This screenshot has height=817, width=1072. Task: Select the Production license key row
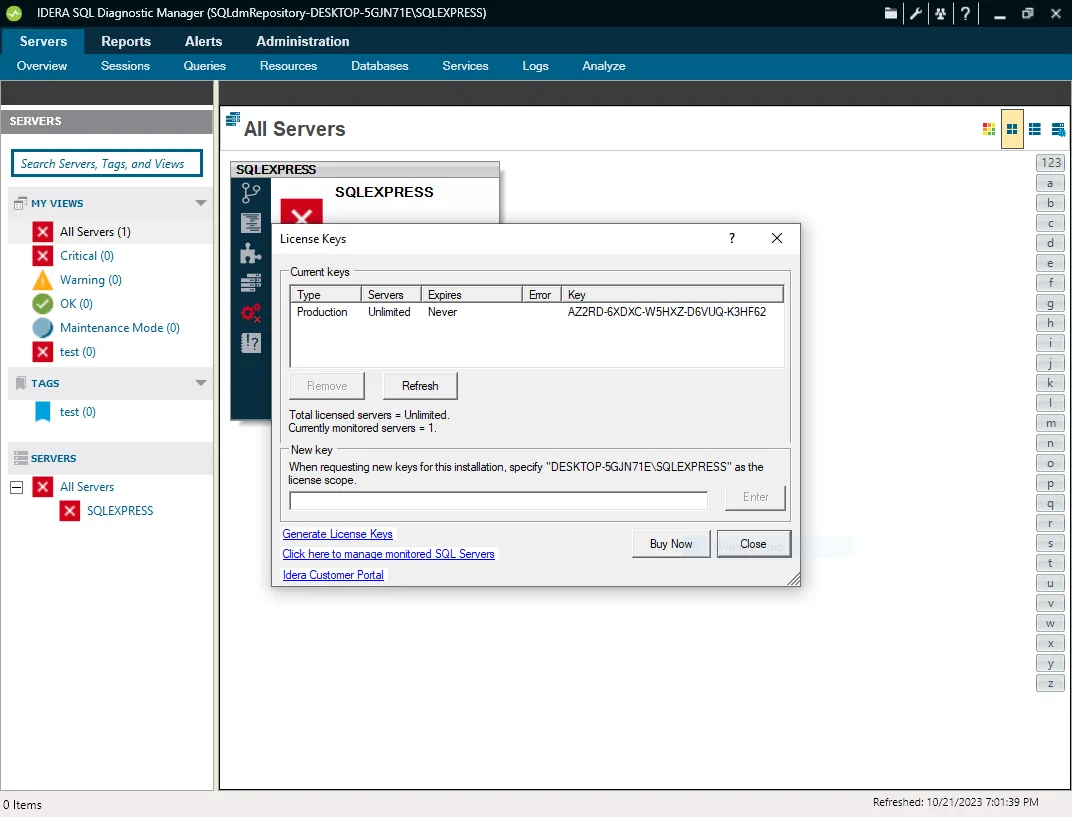tap(537, 312)
